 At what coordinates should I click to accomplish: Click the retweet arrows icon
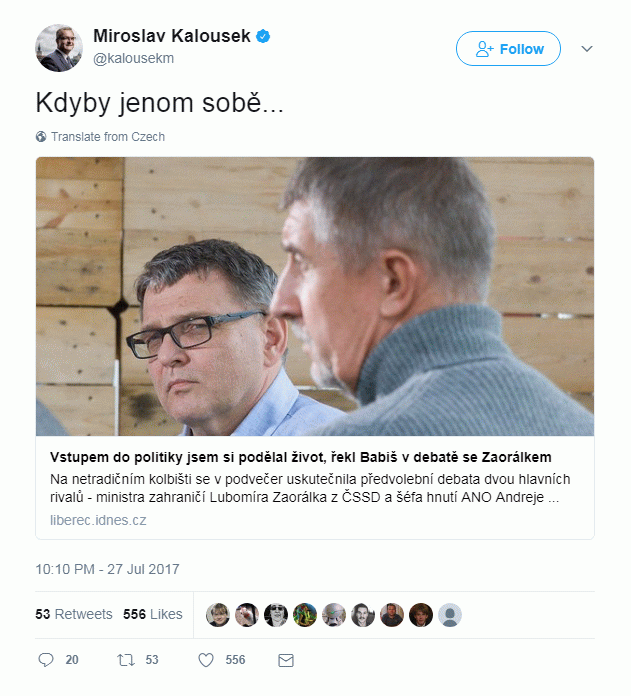point(126,660)
